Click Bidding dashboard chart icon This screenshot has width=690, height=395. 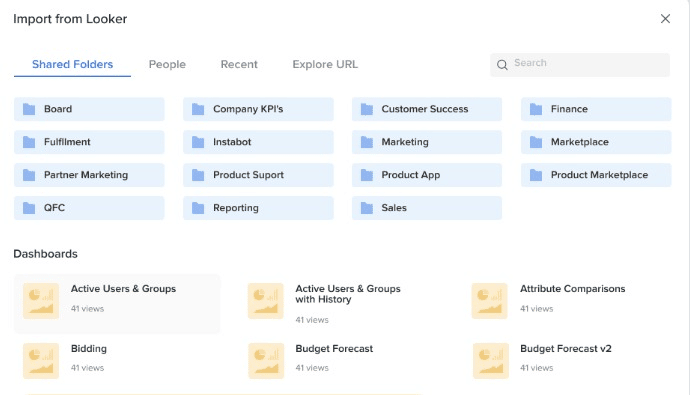pos(41,361)
